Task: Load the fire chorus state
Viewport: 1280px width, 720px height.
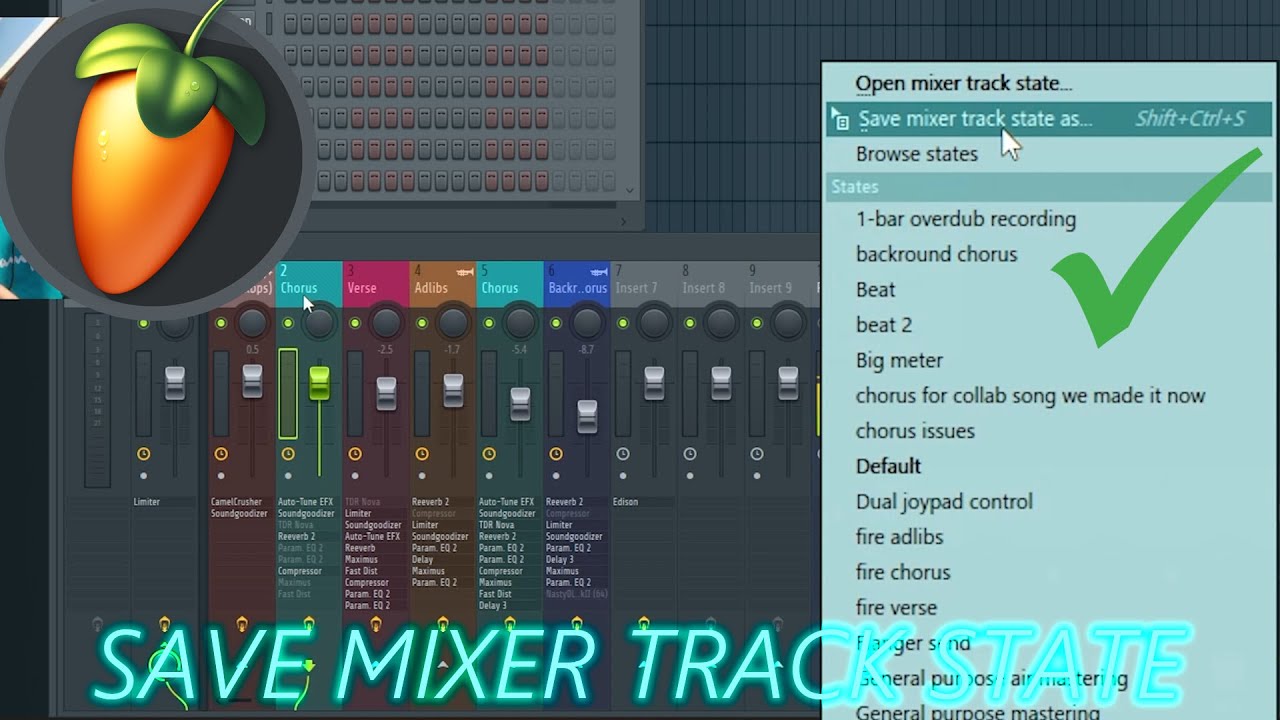Action: [x=903, y=572]
